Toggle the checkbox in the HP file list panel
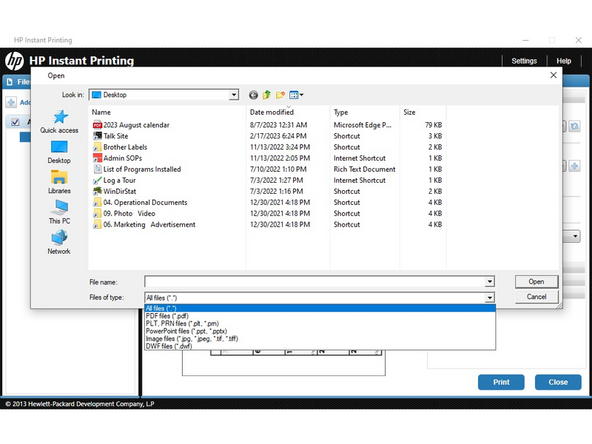 point(15,122)
